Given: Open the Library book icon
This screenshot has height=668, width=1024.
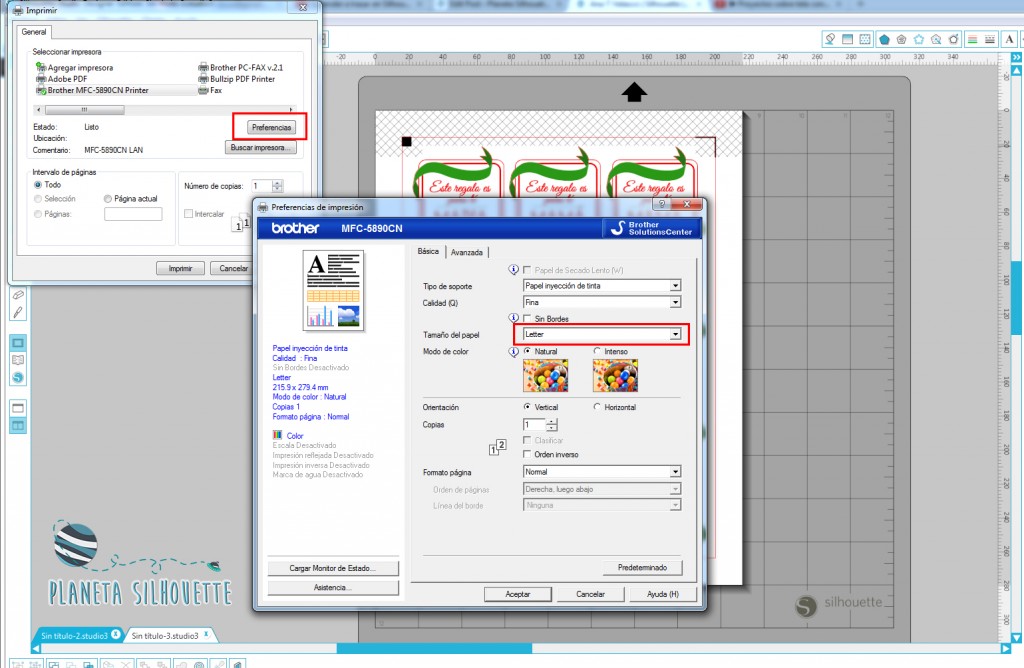Looking at the screenshot, I should (18, 360).
